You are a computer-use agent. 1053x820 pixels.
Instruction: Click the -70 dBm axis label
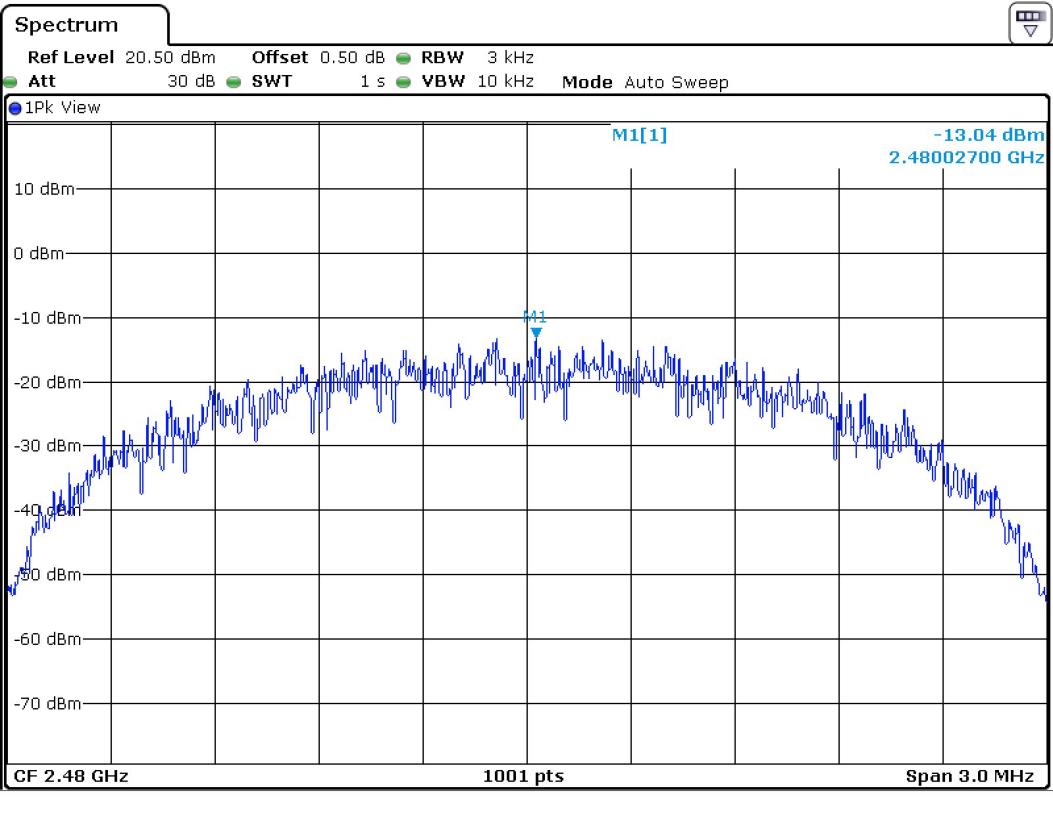coord(47,704)
